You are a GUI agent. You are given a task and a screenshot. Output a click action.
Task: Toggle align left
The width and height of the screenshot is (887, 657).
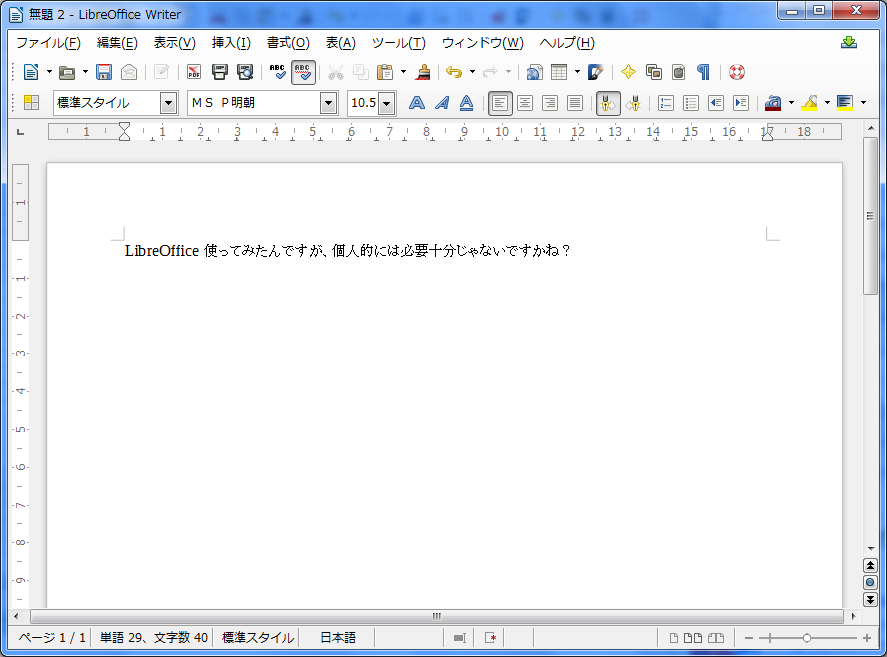point(500,103)
